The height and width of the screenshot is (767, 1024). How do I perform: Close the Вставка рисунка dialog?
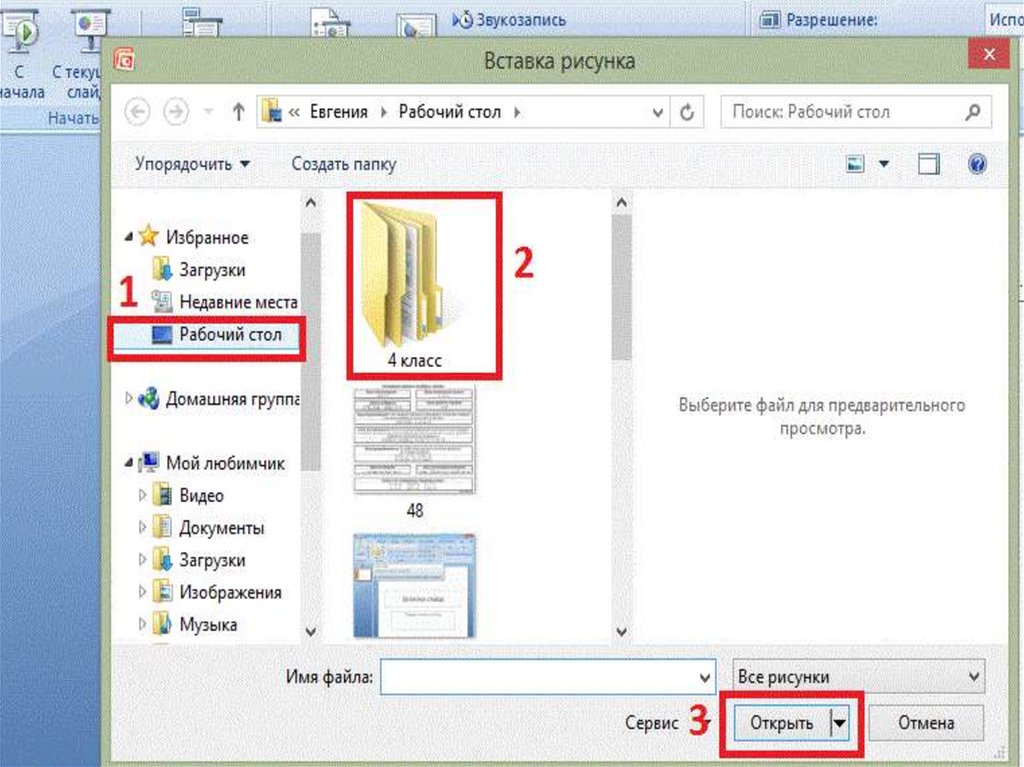pos(989,54)
